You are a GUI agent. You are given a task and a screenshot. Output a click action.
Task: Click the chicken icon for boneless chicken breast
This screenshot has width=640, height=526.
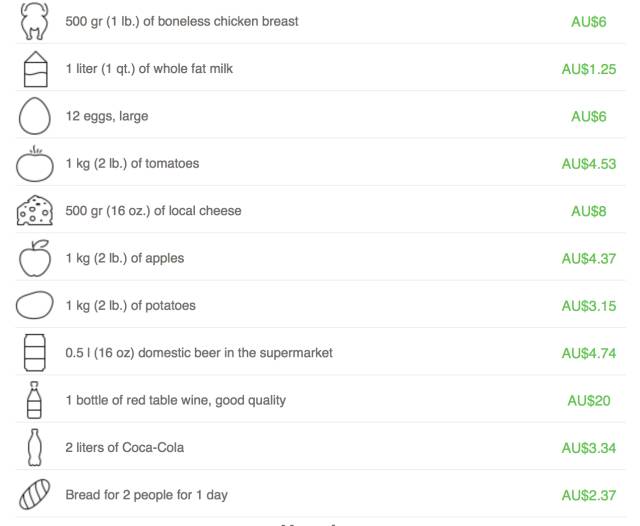pyautogui.click(x=35, y=21)
